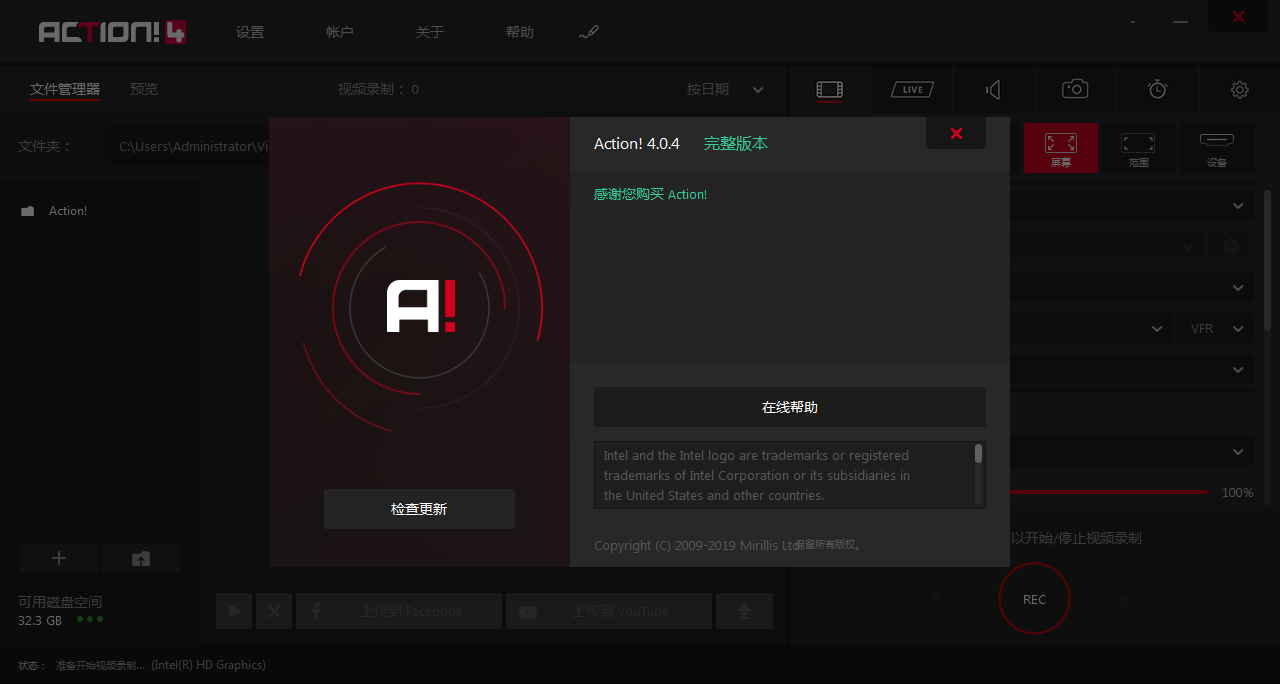Expand the VFR framerate dropdown

[x=1215, y=328]
